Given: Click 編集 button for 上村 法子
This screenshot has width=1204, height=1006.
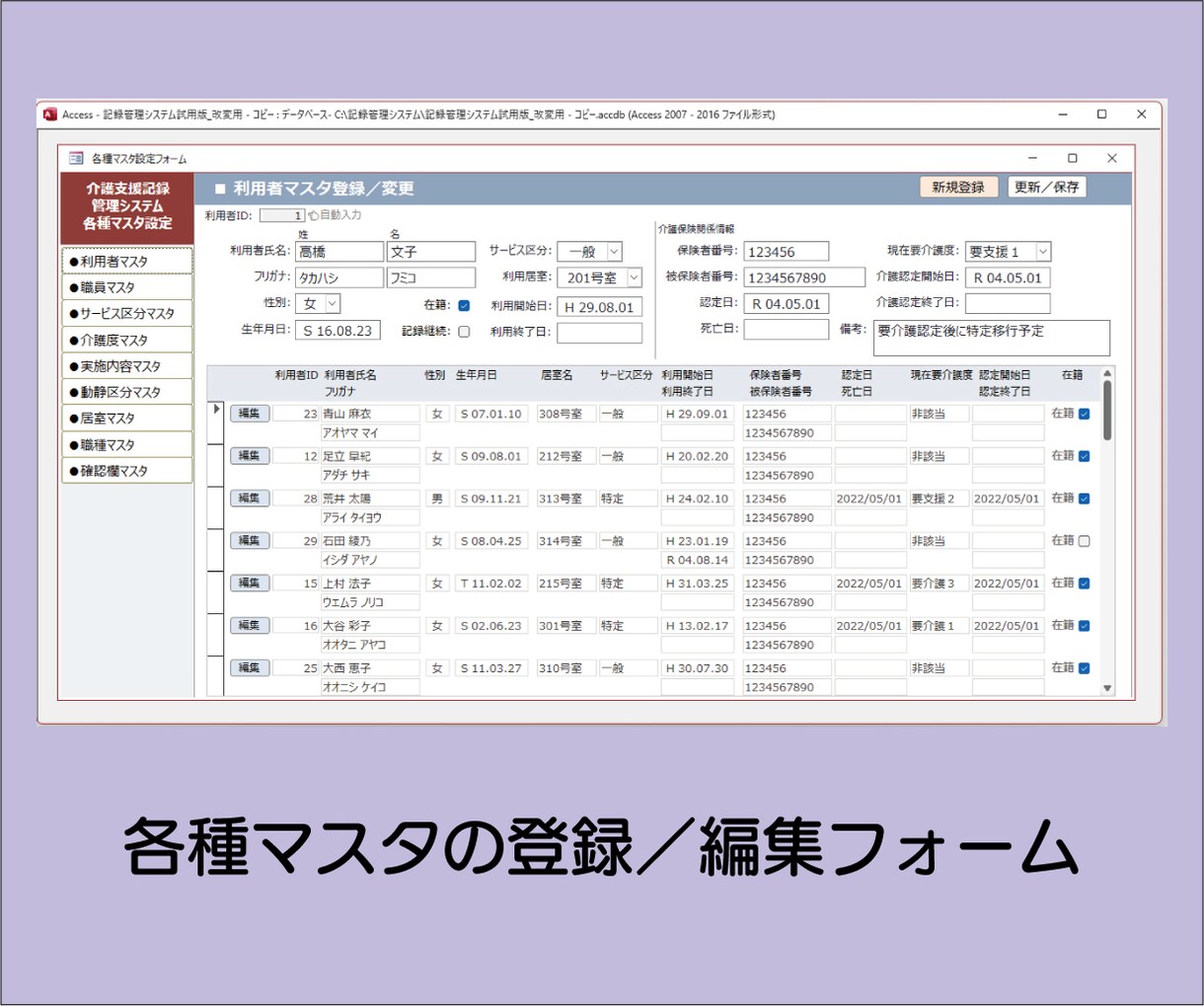Looking at the screenshot, I should [250, 583].
